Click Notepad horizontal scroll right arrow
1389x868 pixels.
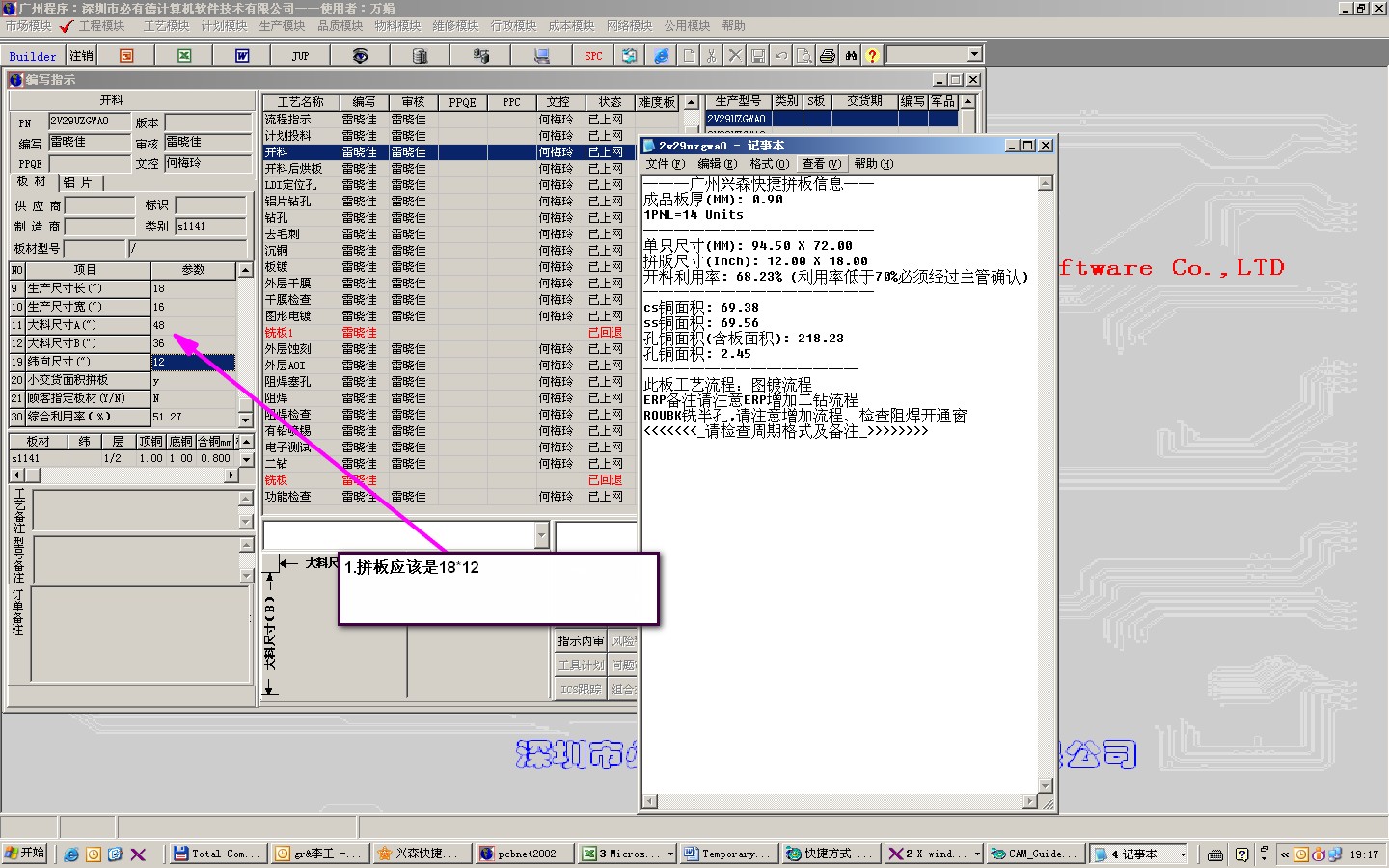(1030, 801)
